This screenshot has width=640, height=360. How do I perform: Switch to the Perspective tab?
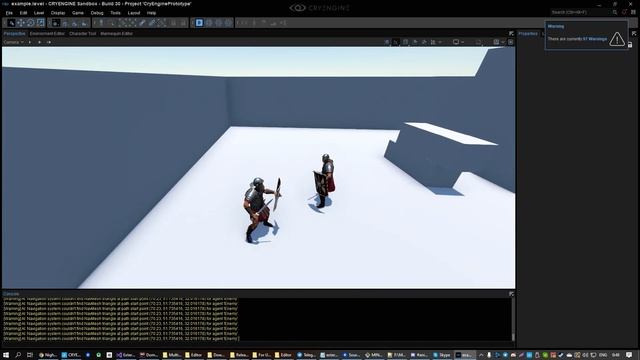coord(15,33)
